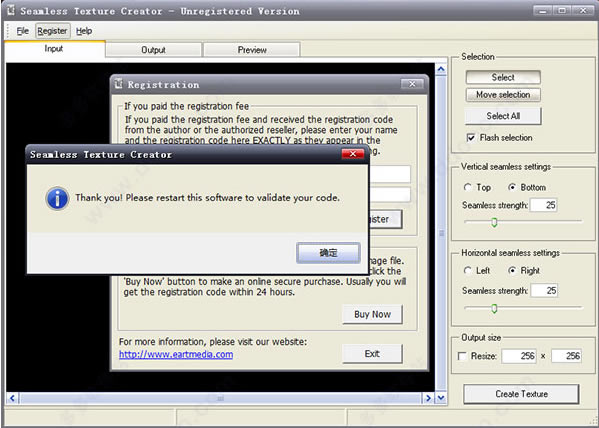Screen dimensions: 599x428
Task: Click the Create Texture button
Action: click(521, 394)
